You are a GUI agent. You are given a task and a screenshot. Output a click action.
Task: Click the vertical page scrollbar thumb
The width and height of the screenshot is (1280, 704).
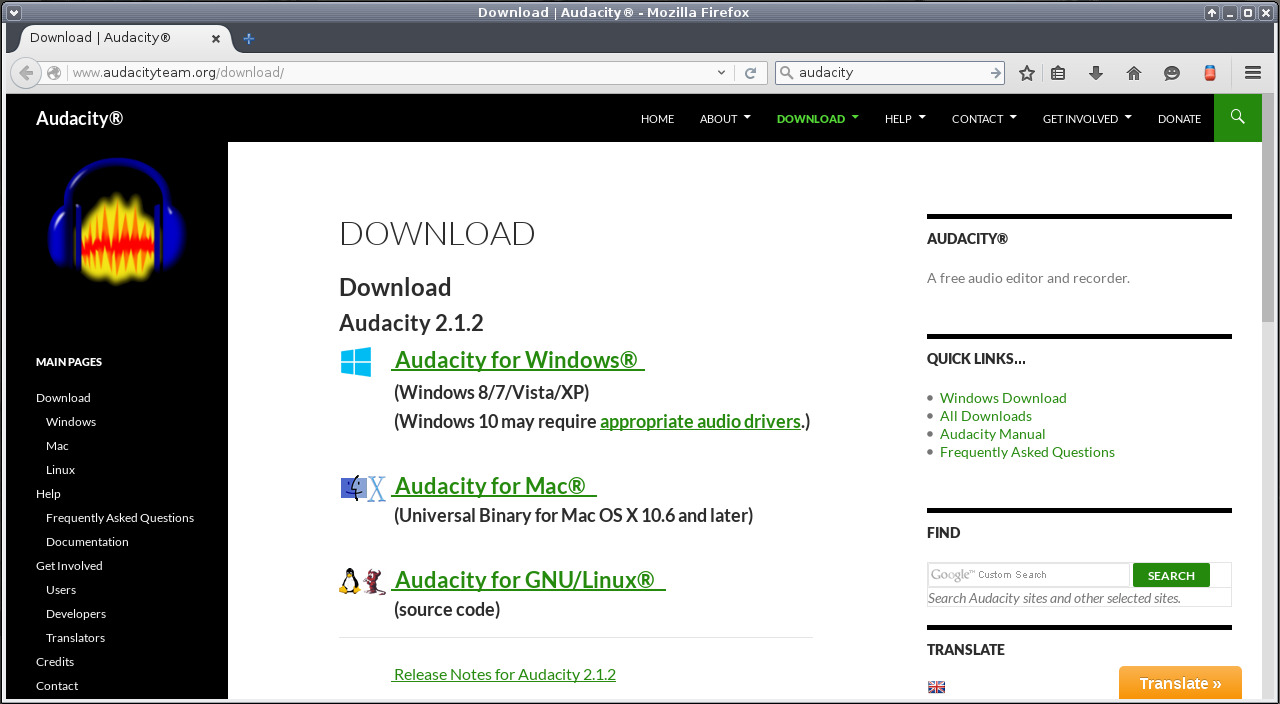pyautogui.click(x=1268, y=208)
